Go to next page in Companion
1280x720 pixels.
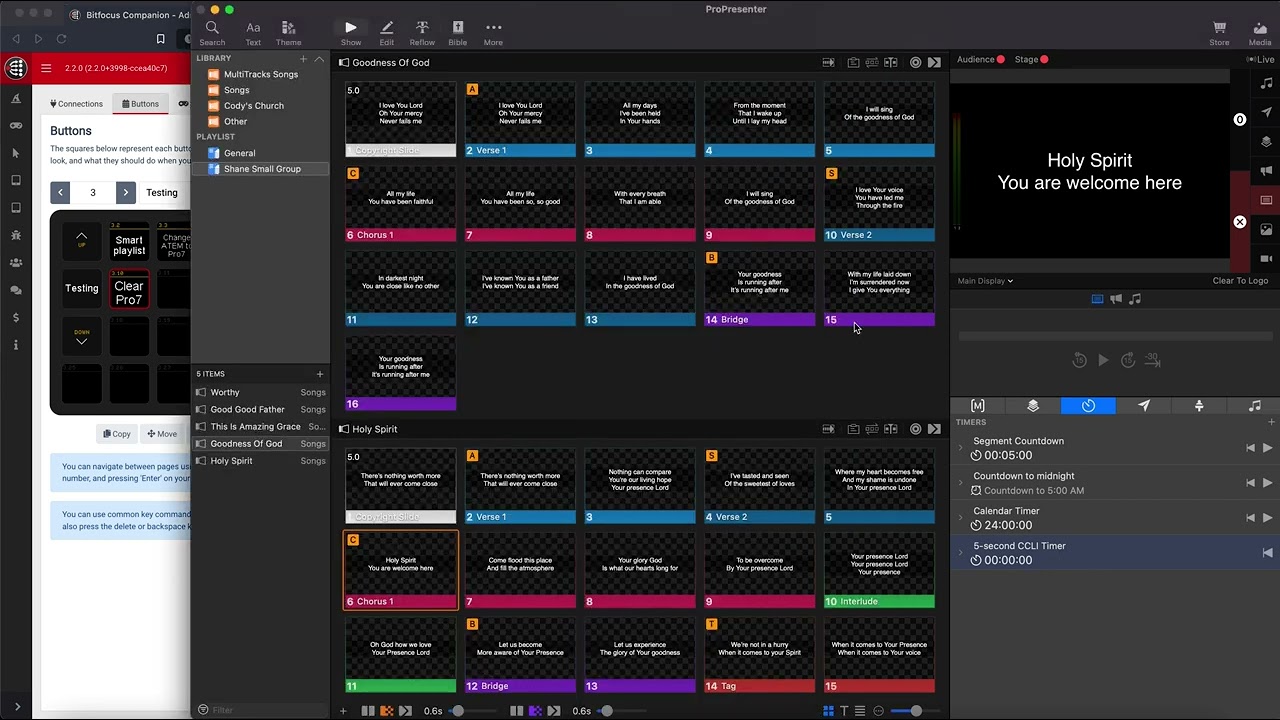[125, 192]
